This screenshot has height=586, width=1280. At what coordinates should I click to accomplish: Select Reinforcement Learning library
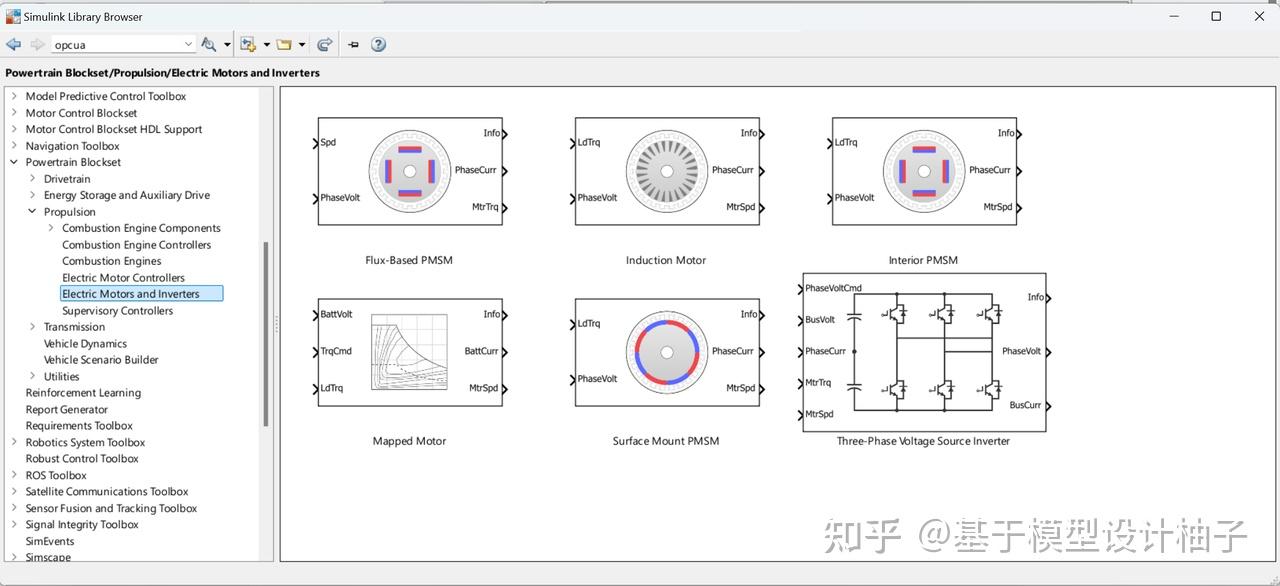(83, 393)
